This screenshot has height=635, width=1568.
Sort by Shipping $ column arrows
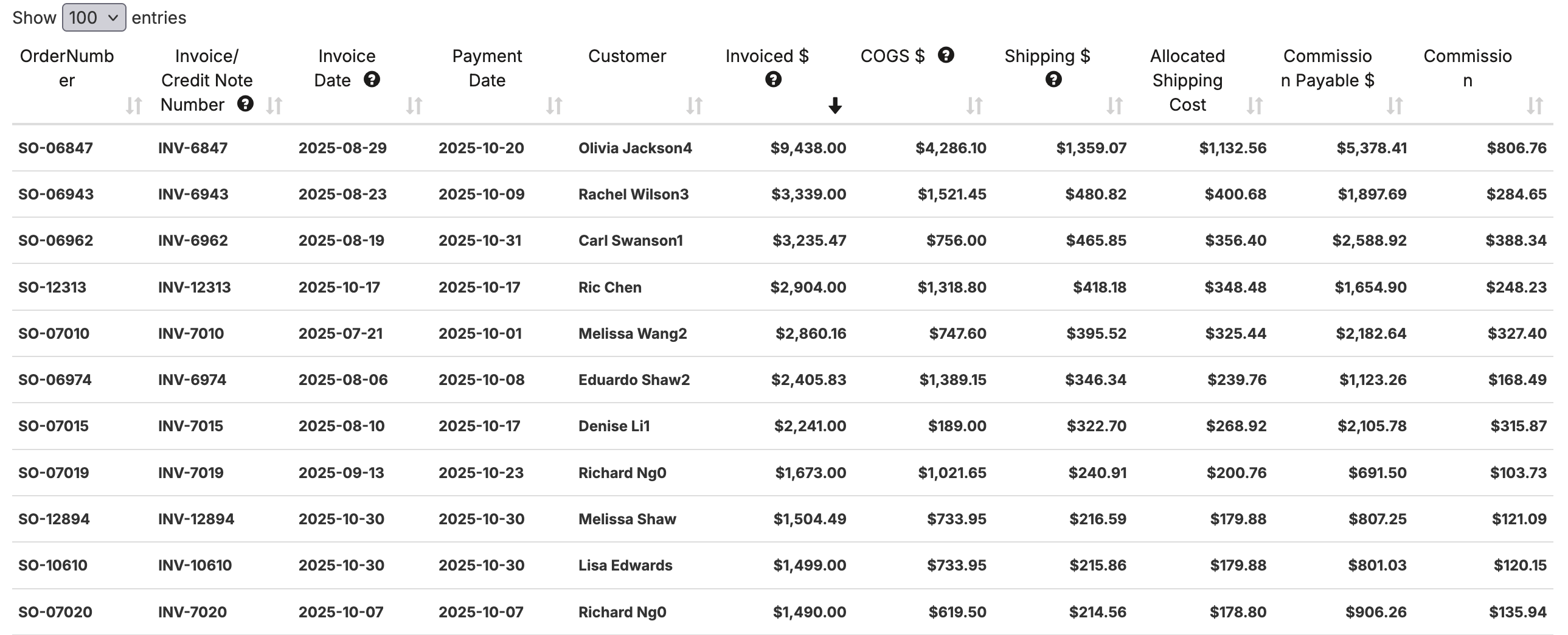(x=1114, y=106)
